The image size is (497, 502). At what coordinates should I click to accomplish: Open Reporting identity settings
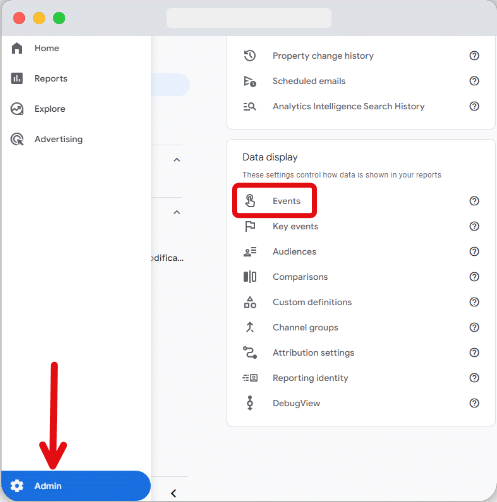pos(310,378)
